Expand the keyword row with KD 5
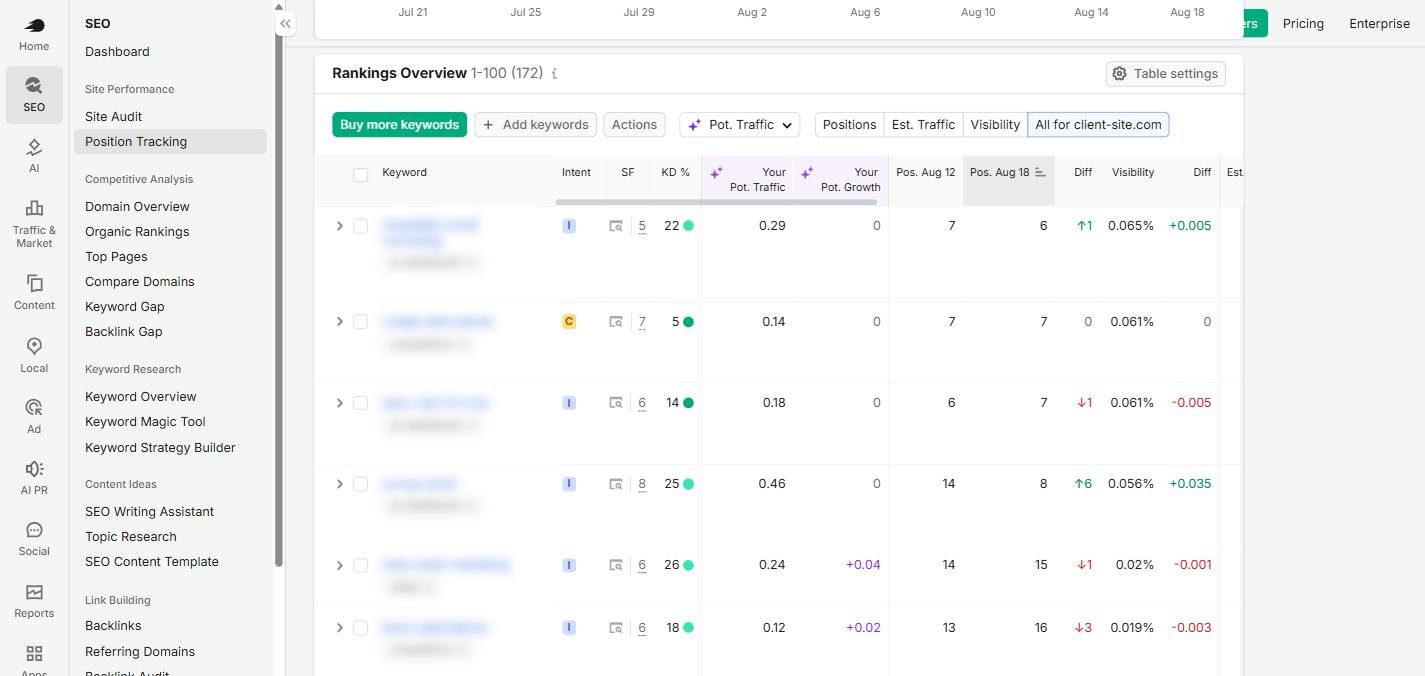This screenshot has height=676, width=1425. click(x=339, y=322)
